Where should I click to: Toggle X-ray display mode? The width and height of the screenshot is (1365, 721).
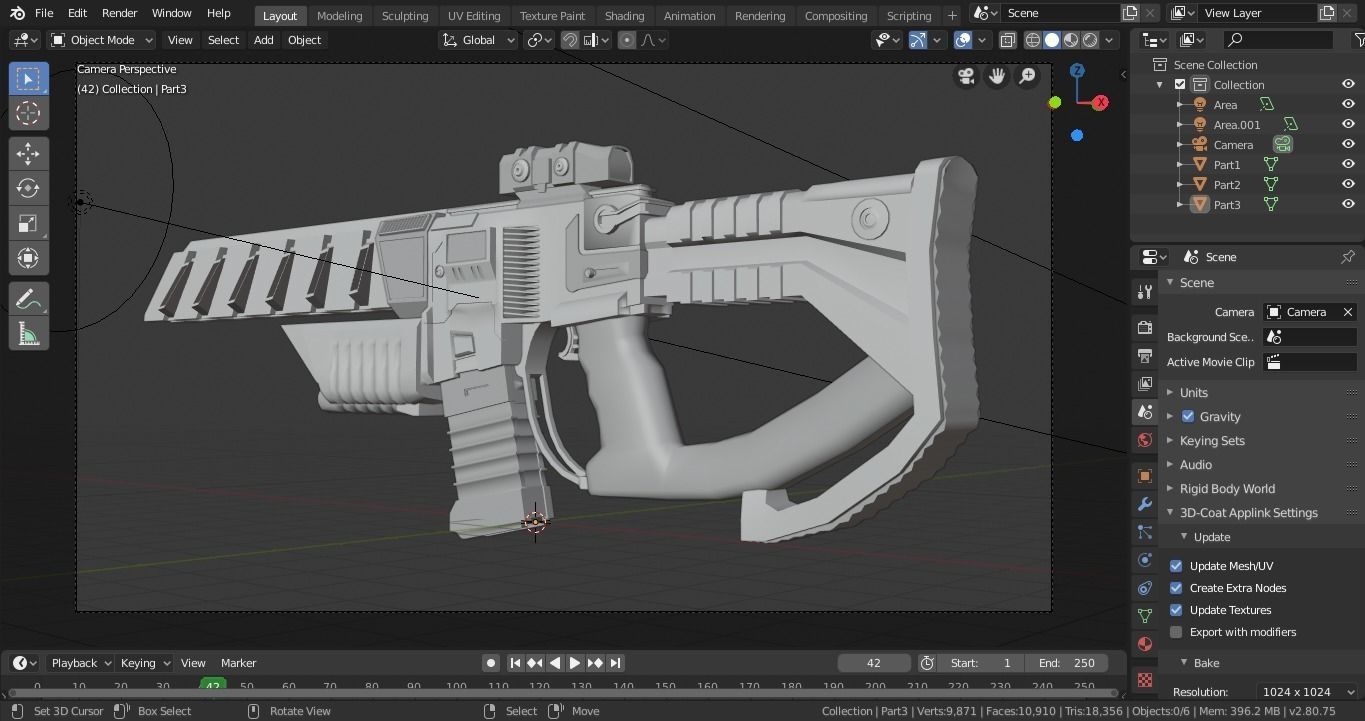tap(1007, 40)
